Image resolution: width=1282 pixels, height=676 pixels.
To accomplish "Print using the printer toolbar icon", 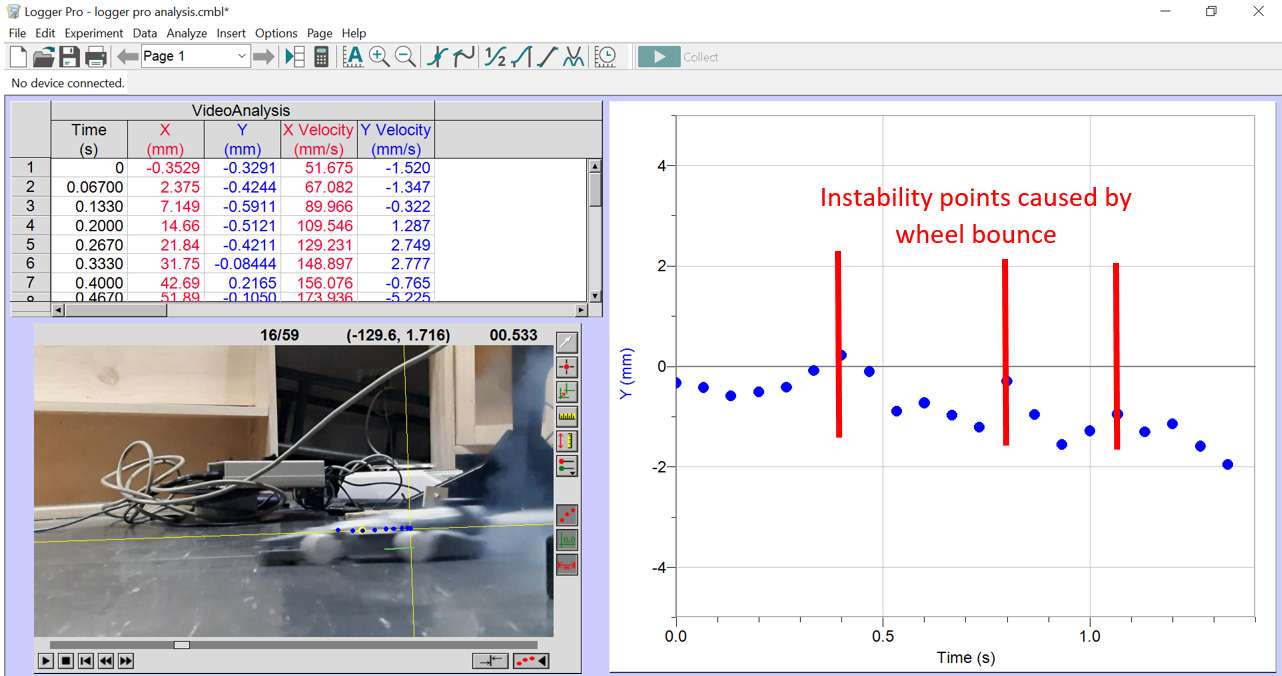I will (x=96, y=57).
